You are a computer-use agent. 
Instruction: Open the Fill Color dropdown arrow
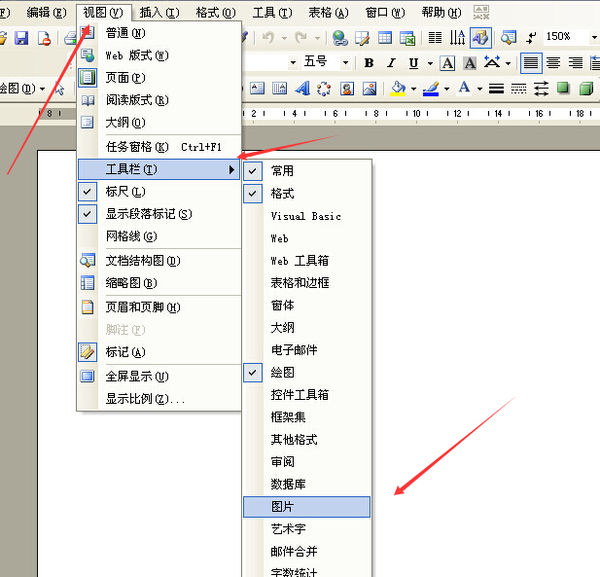point(414,89)
